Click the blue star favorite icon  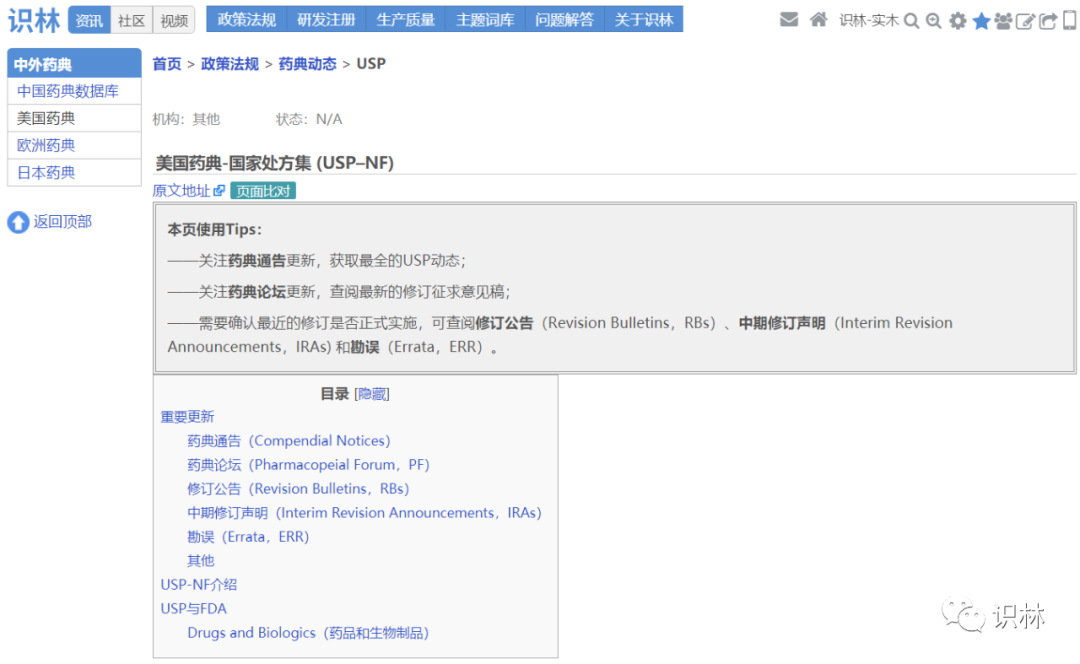tap(981, 21)
